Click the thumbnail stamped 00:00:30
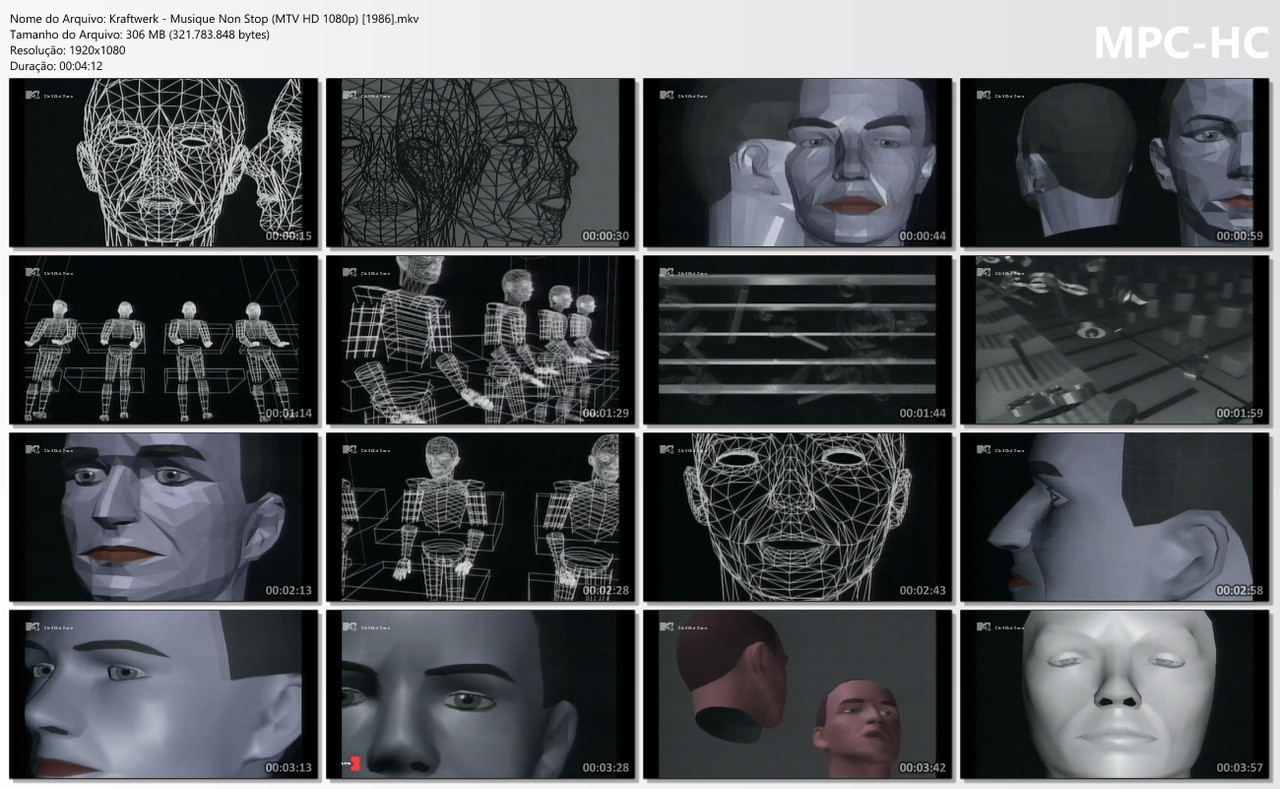The image size is (1280, 789). pyautogui.click(x=480, y=163)
